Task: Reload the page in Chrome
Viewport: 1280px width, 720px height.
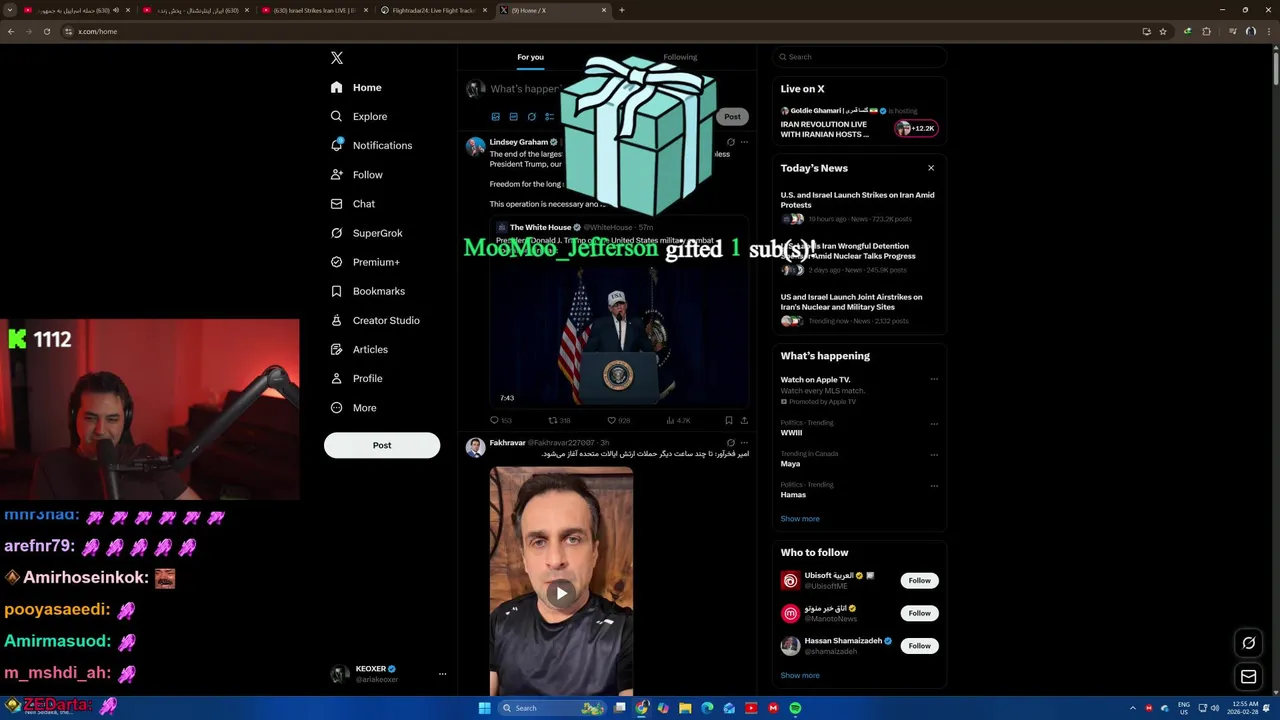Action: tap(46, 31)
